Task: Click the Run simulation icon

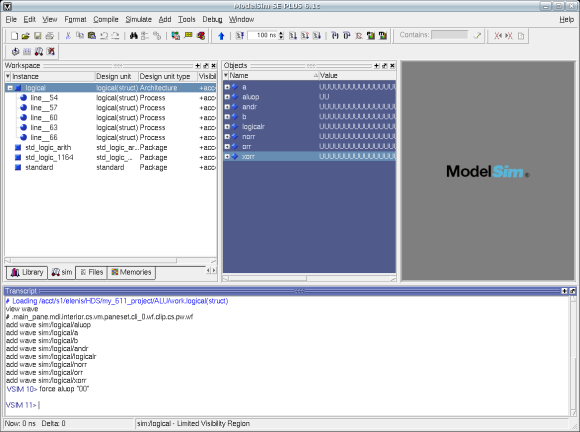Action: 293,36
